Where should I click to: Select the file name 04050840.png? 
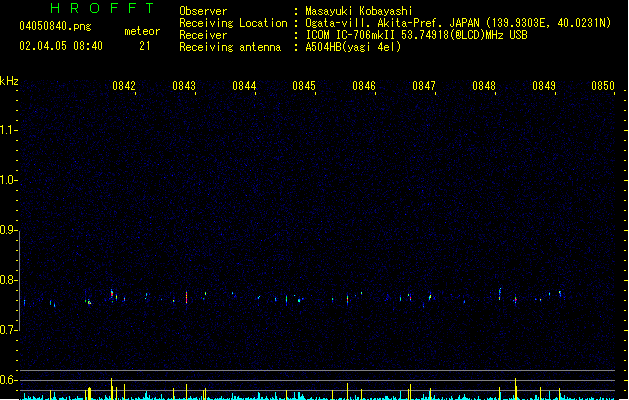click(x=55, y=26)
